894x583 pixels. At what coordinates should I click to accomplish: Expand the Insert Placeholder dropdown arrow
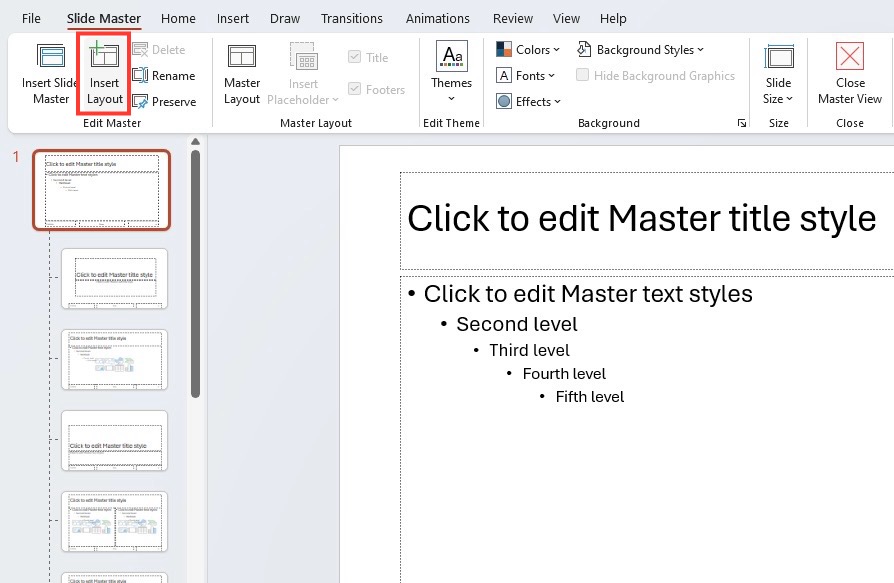pyautogui.click(x=335, y=100)
